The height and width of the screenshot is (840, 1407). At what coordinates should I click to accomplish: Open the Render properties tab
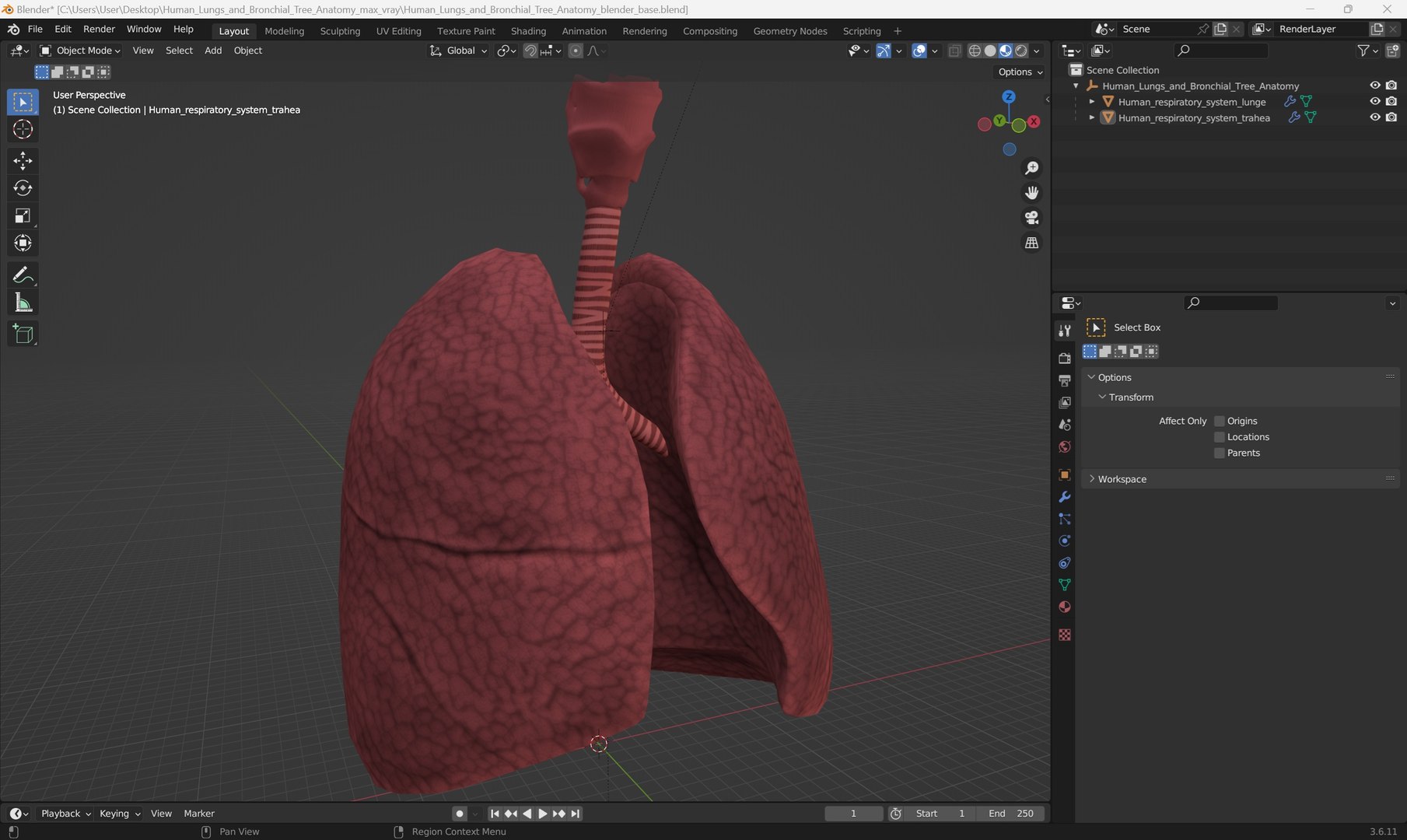pos(1064,358)
